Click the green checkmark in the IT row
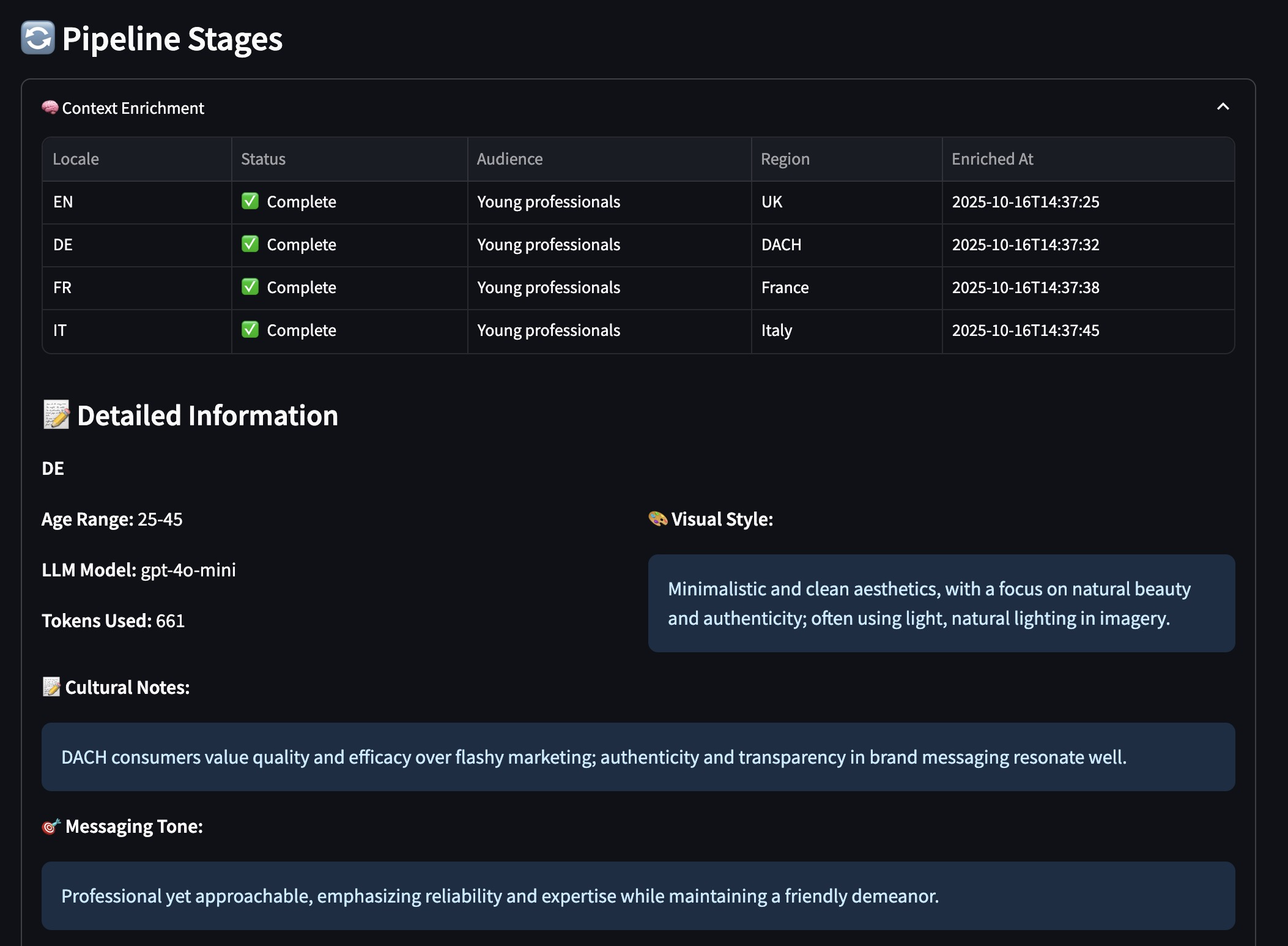 coord(250,330)
